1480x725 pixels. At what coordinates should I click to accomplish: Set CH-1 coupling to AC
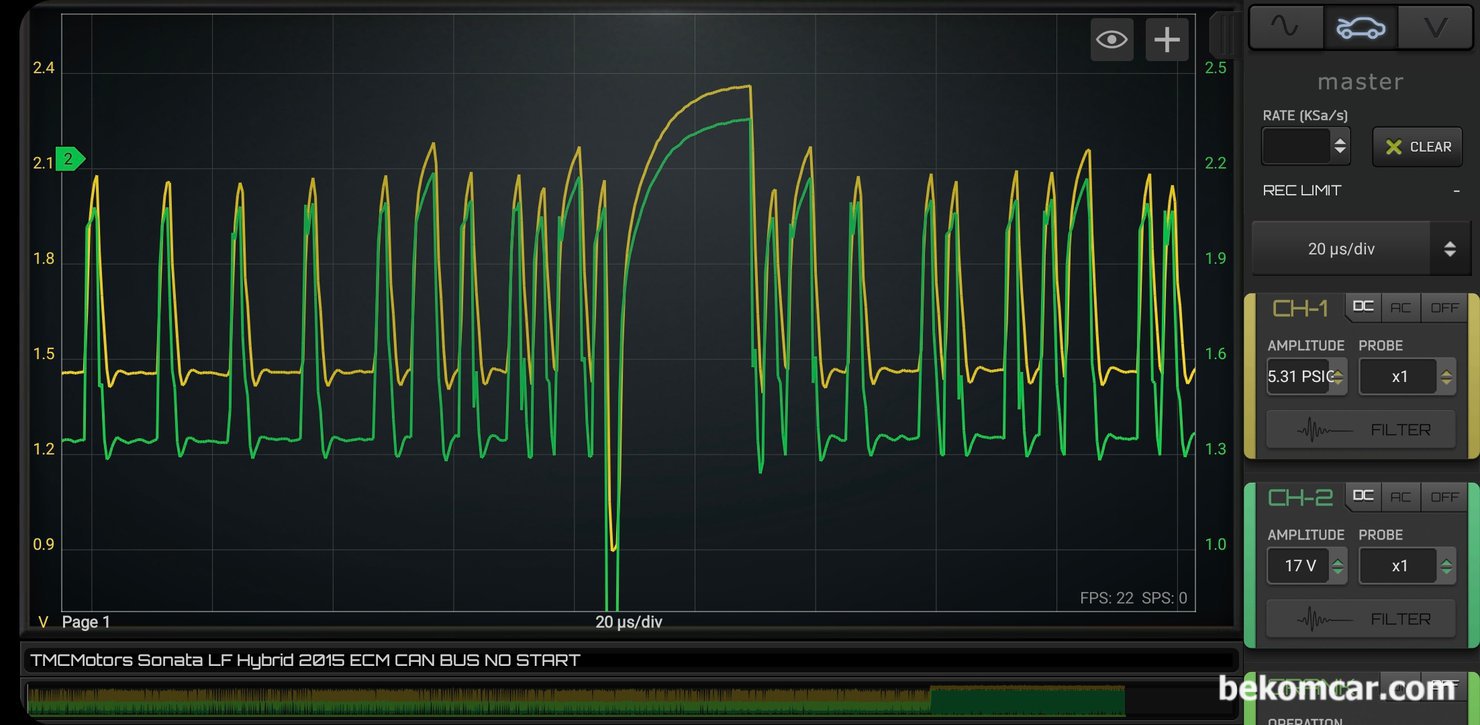pyautogui.click(x=1400, y=307)
